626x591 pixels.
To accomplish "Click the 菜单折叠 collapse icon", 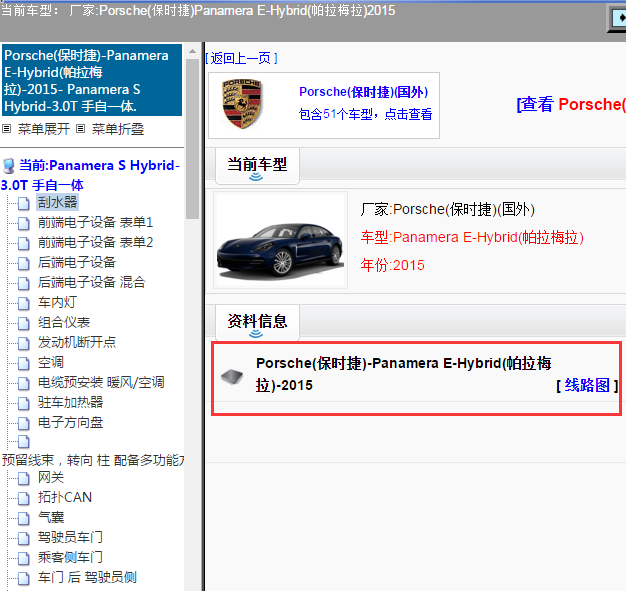I will click(81, 129).
